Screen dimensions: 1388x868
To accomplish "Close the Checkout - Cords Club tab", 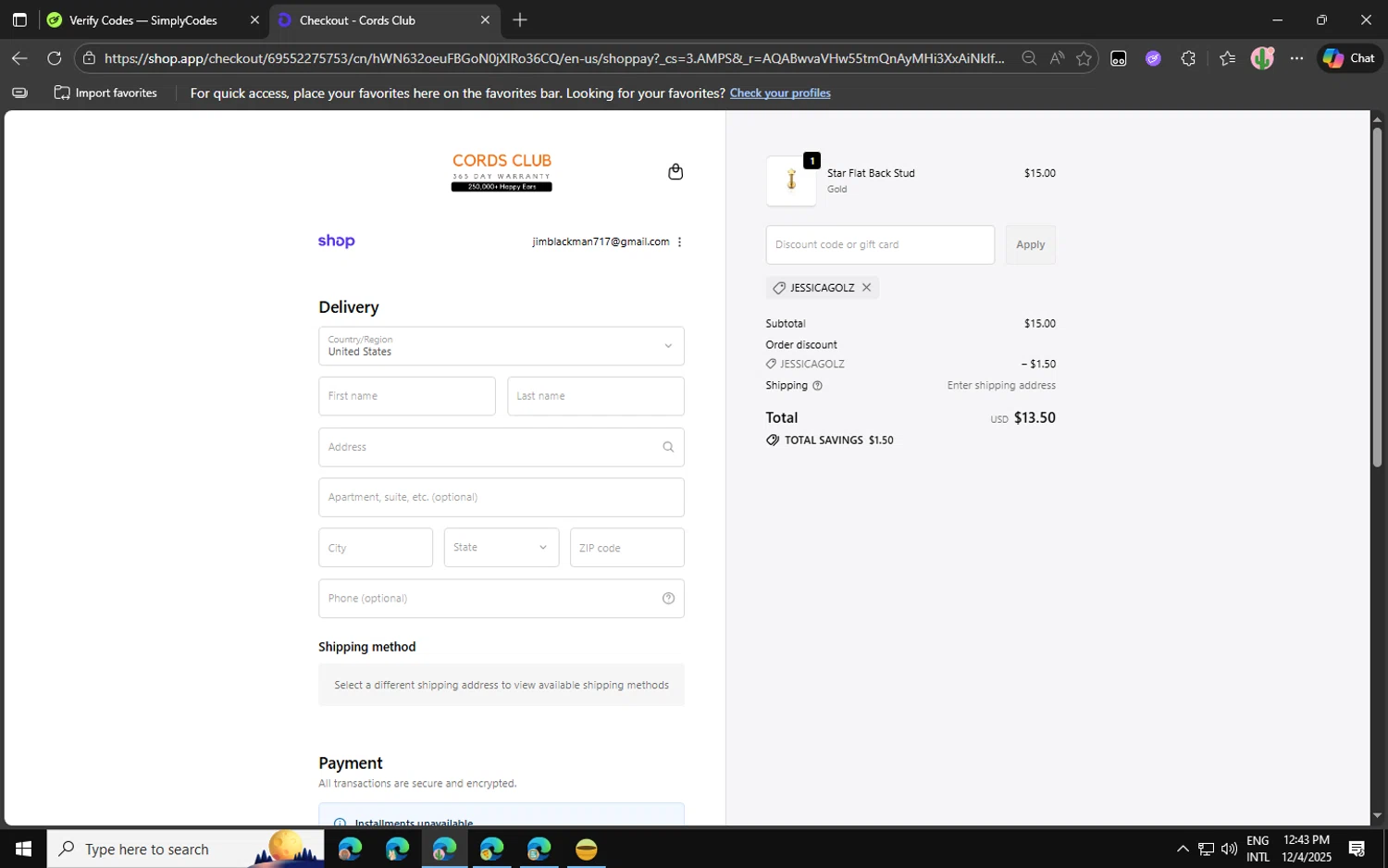I will pos(485,19).
